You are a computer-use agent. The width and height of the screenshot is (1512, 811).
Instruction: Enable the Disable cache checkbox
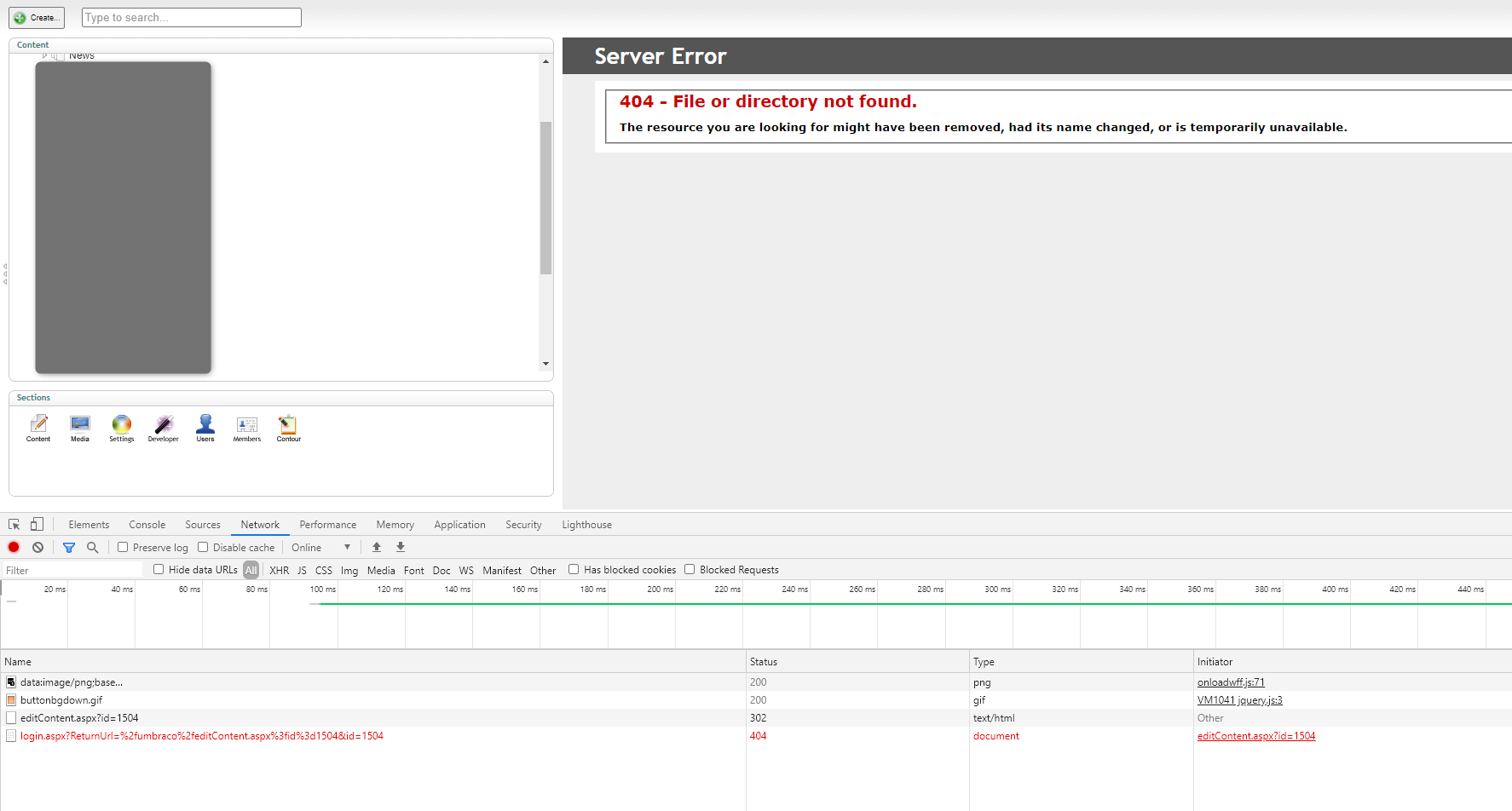(x=203, y=548)
